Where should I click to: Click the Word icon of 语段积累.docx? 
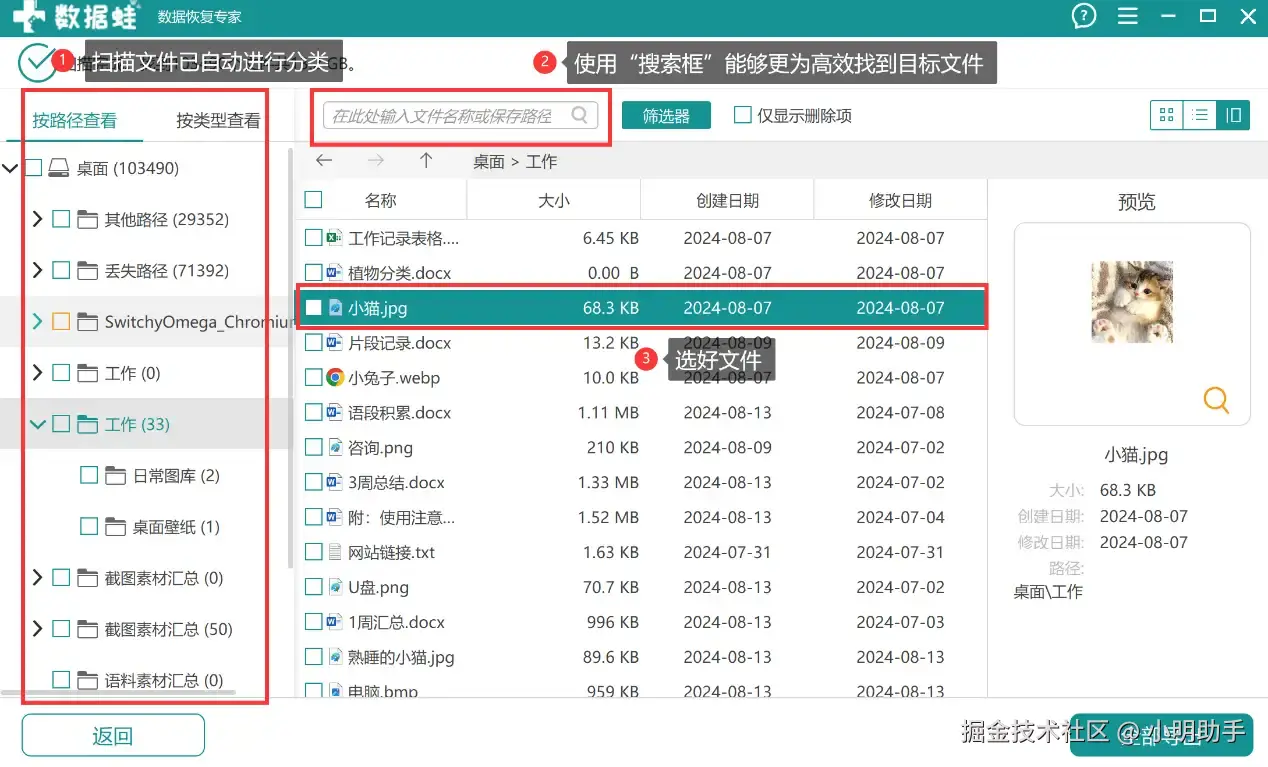[x=336, y=412]
